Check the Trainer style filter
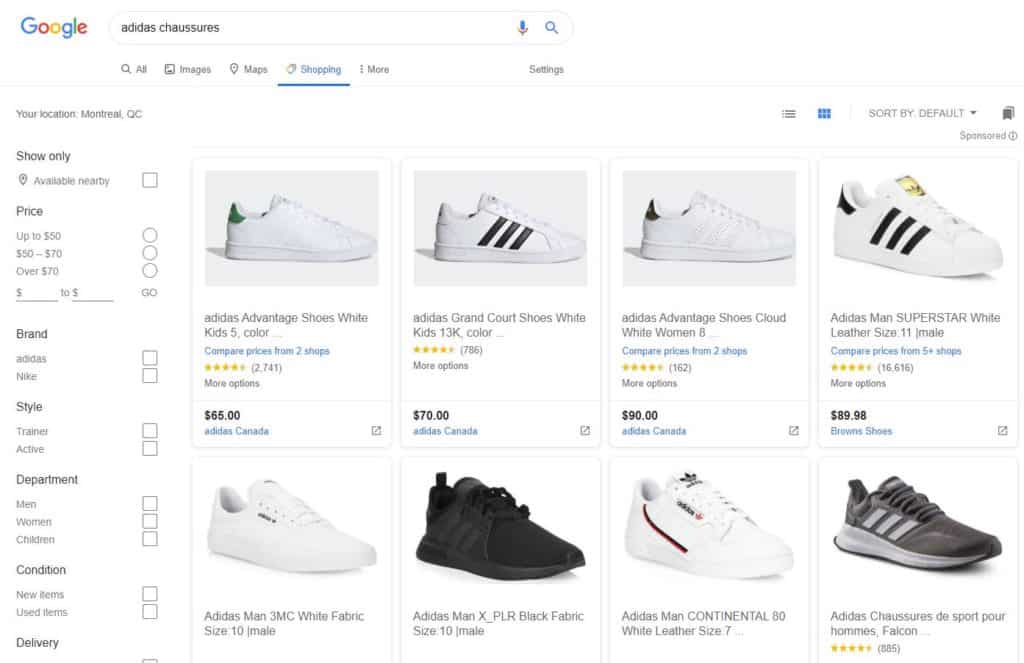1024x663 pixels. point(150,430)
